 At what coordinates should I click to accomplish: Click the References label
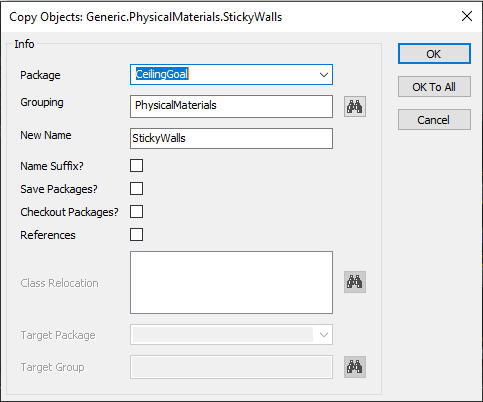click(x=48, y=235)
